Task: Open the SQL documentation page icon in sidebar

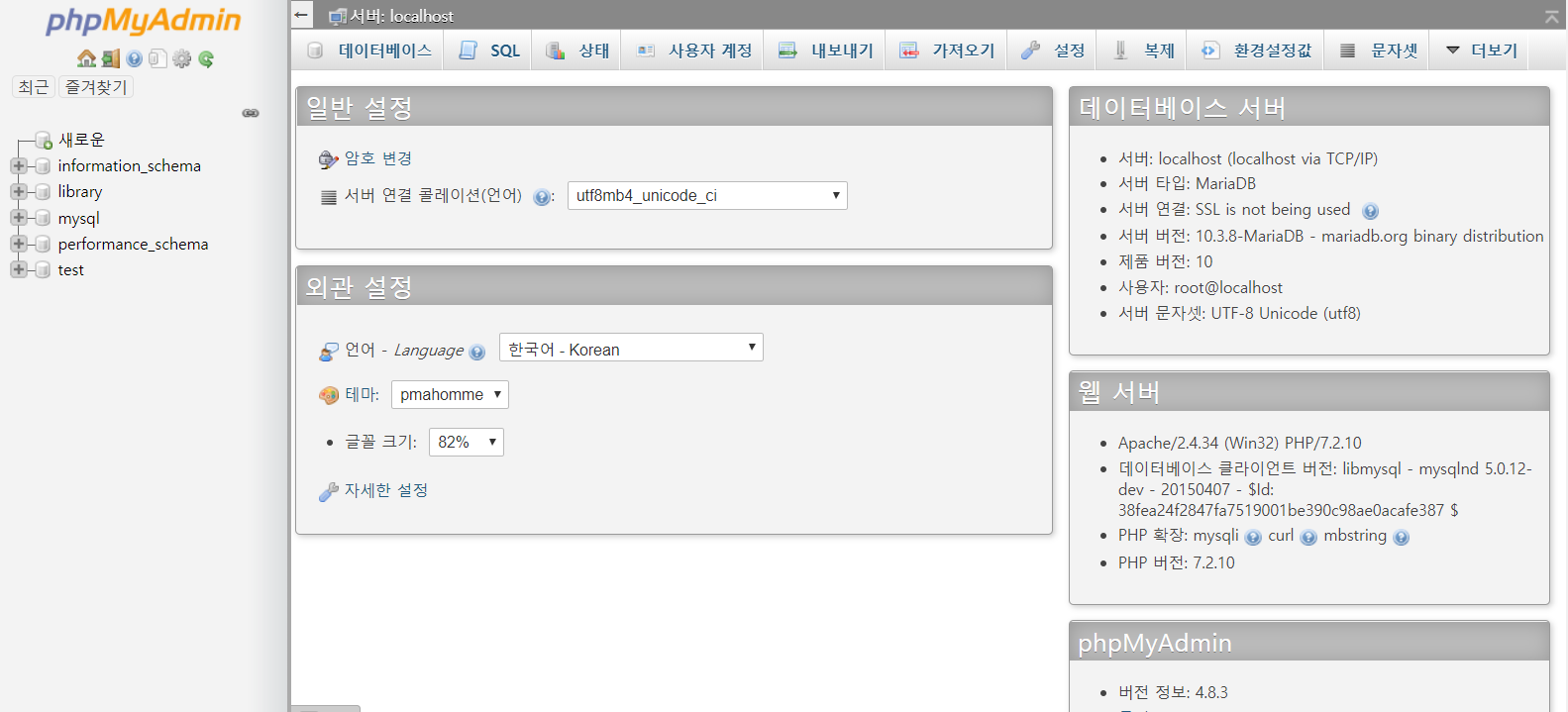Action: pos(157,58)
